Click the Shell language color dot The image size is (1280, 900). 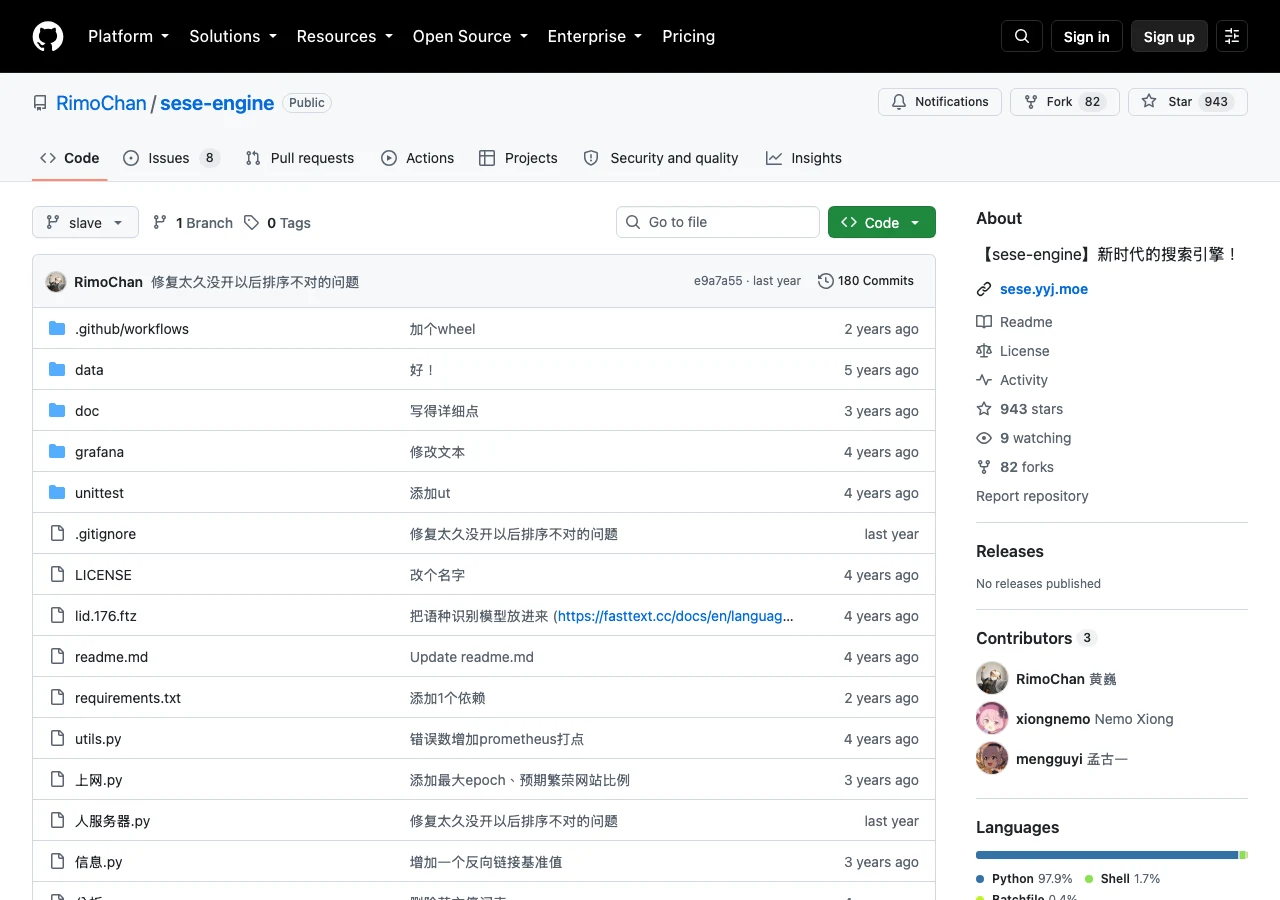[x=1089, y=879]
